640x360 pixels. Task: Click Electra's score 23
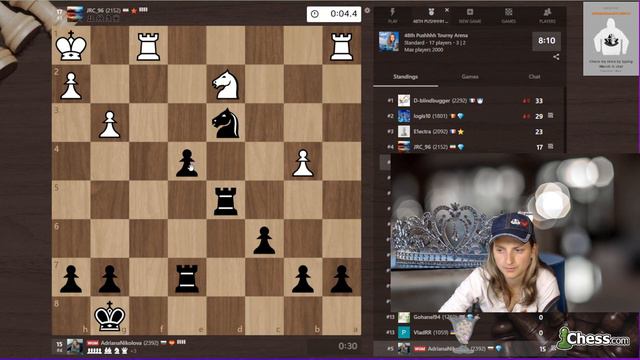[539, 132]
